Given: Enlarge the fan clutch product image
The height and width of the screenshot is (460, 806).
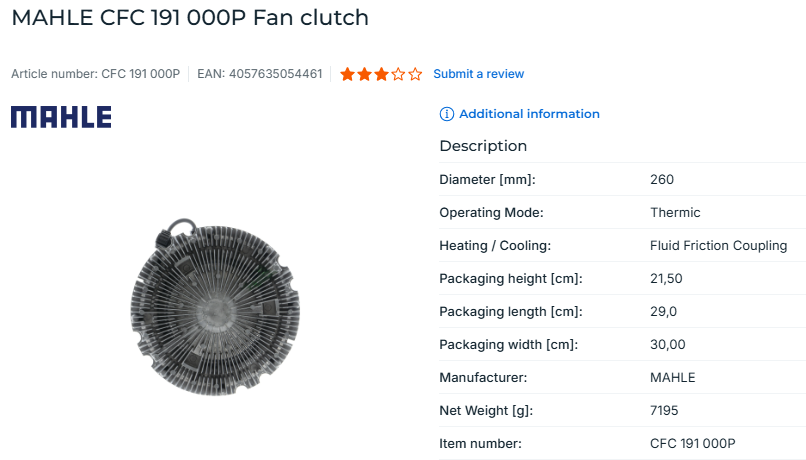Looking at the screenshot, I should pos(216,302).
